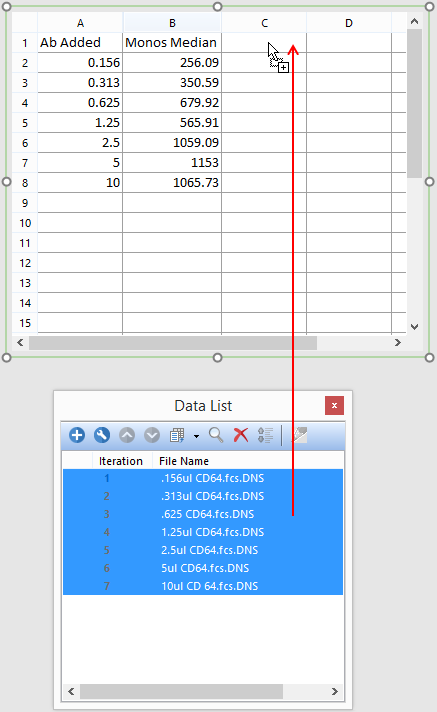Click the Monos Median cell
This screenshot has width=437, height=712.
click(172, 43)
